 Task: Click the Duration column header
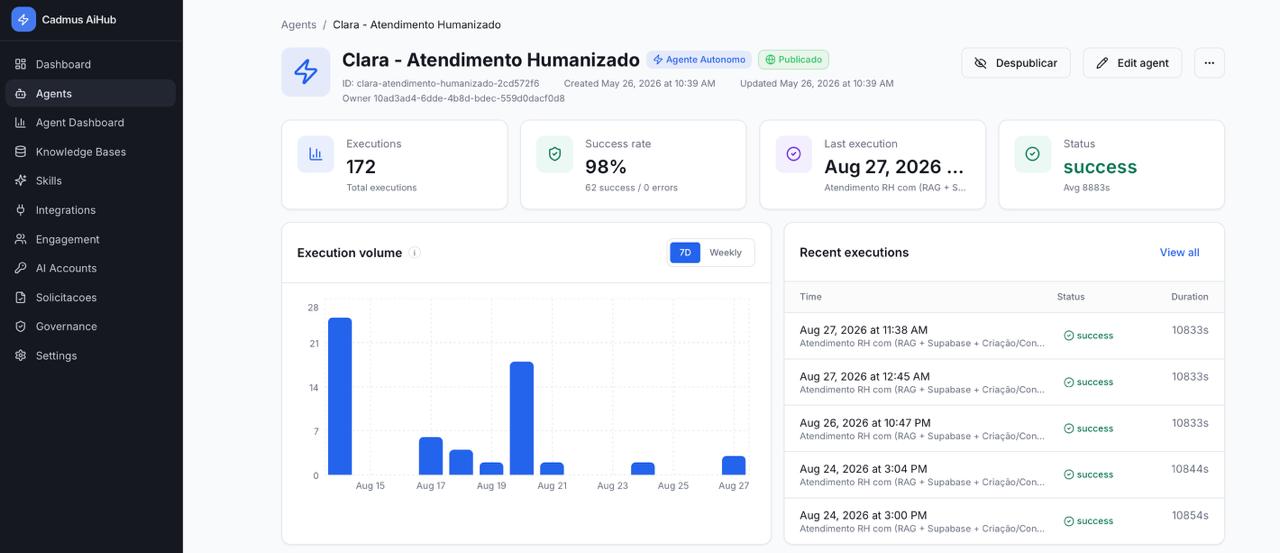[1190, 297]
